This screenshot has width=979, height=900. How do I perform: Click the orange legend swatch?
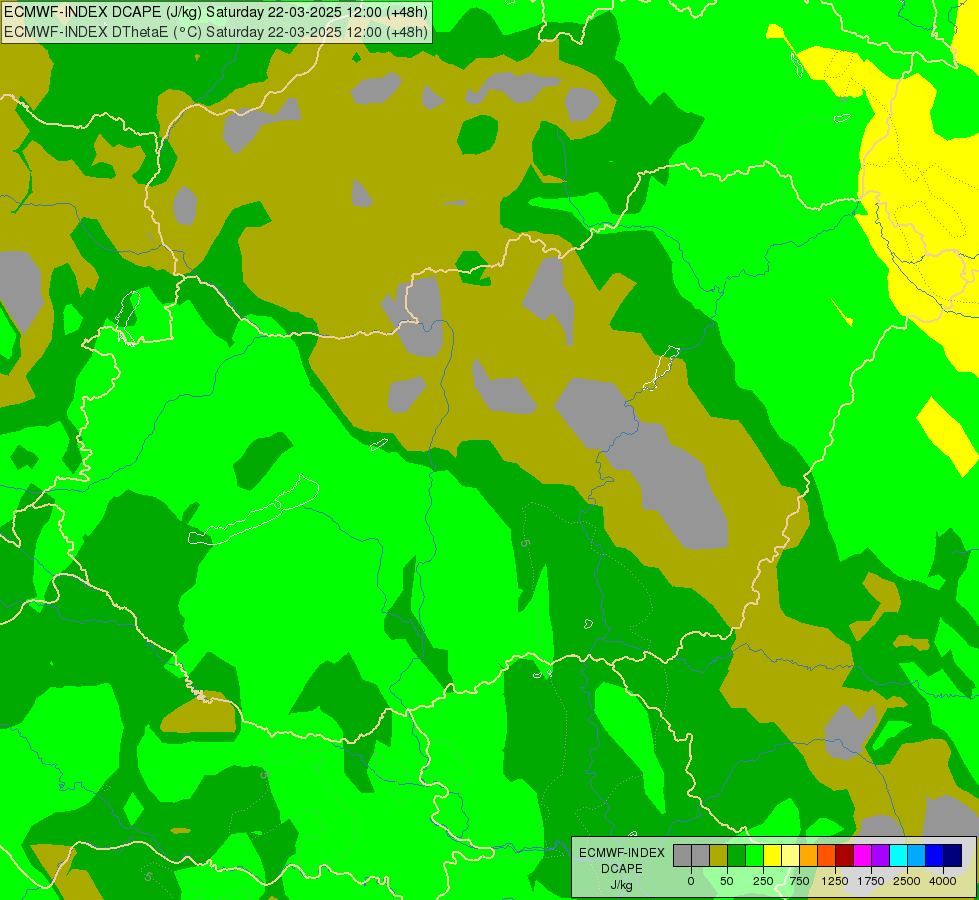pos(809,856)
